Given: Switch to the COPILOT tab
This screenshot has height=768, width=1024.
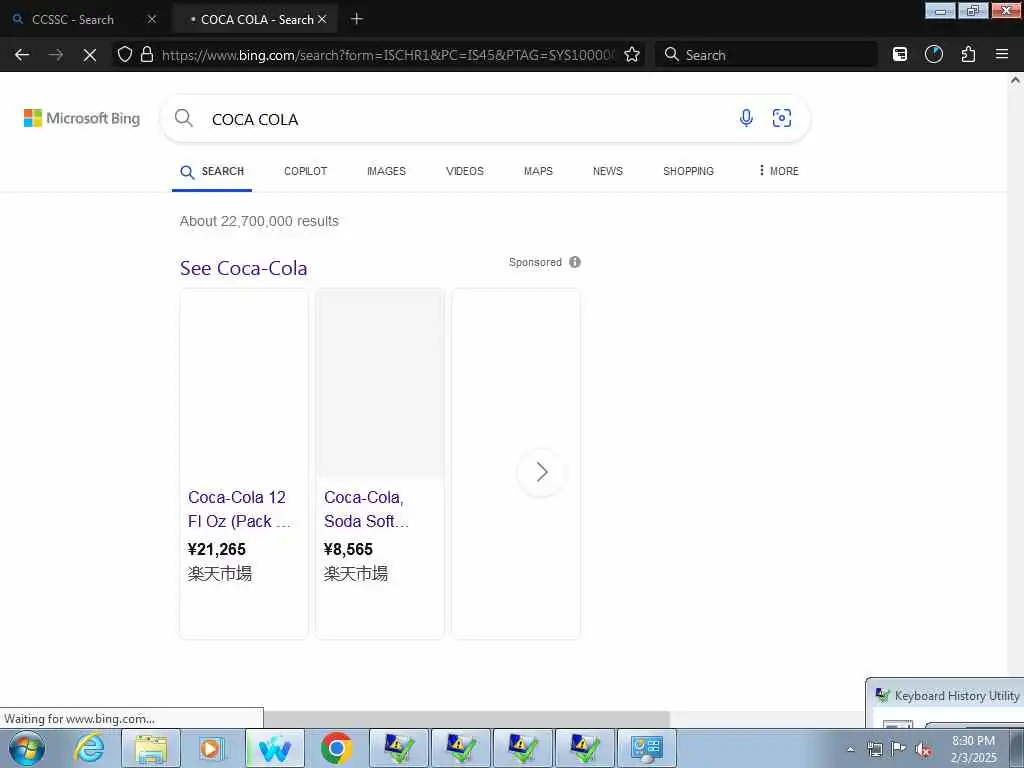Looking at the screenshot, I should [x=306, y=171].
